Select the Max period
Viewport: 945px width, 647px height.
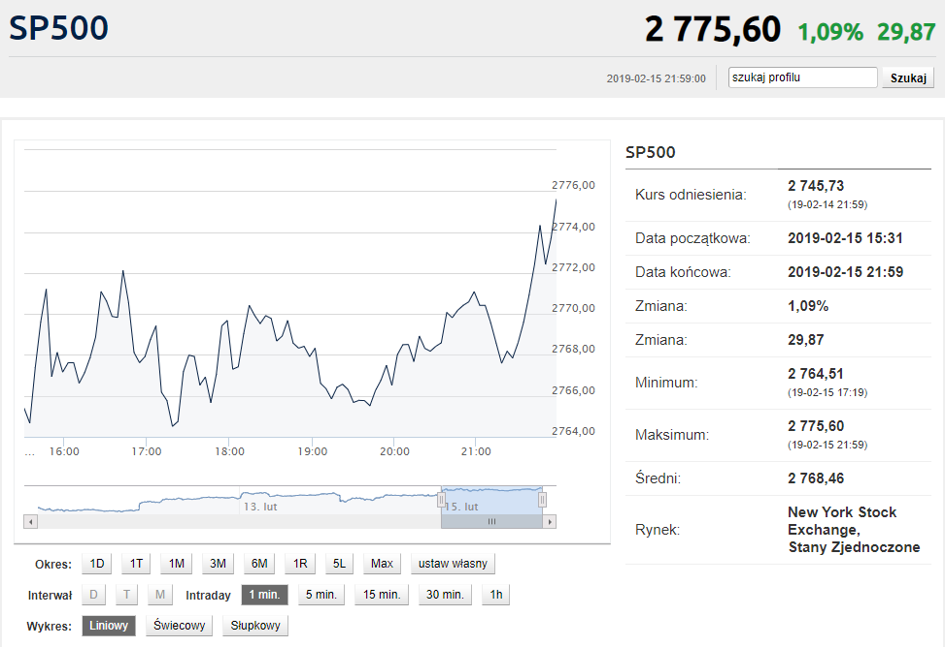382,564
